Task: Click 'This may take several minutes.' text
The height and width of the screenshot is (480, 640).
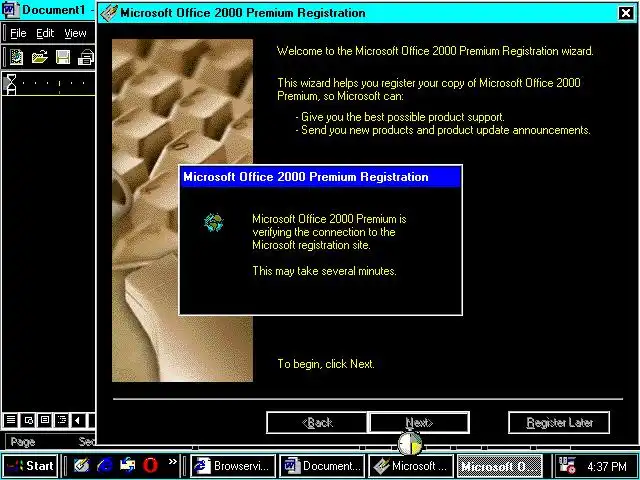Action: tap(324, 271)
